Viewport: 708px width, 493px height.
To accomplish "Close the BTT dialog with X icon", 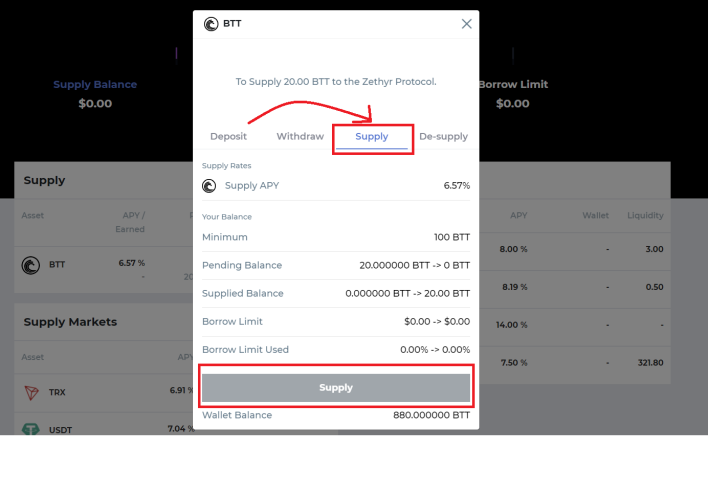I will [x=466, y=24].
